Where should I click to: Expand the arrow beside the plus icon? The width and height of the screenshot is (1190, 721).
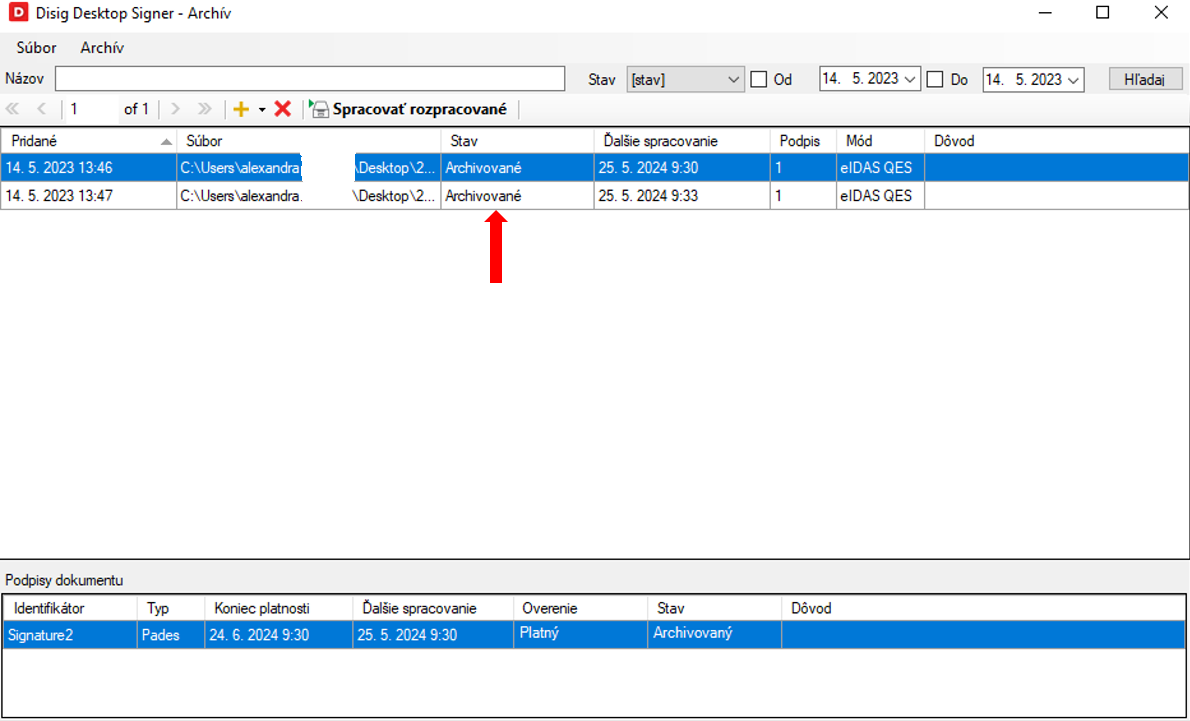point(262,110)
